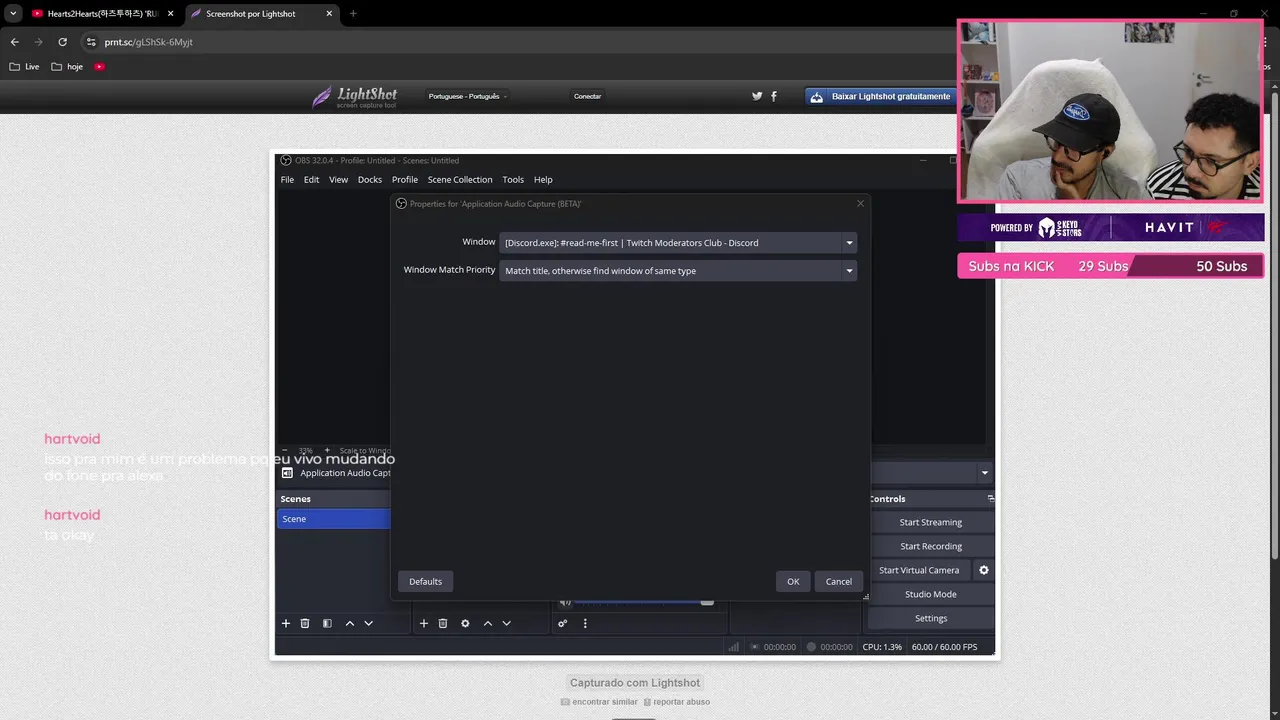
Task: Close the Screenshot por Lightshot tab
Action: coord(329,14)
